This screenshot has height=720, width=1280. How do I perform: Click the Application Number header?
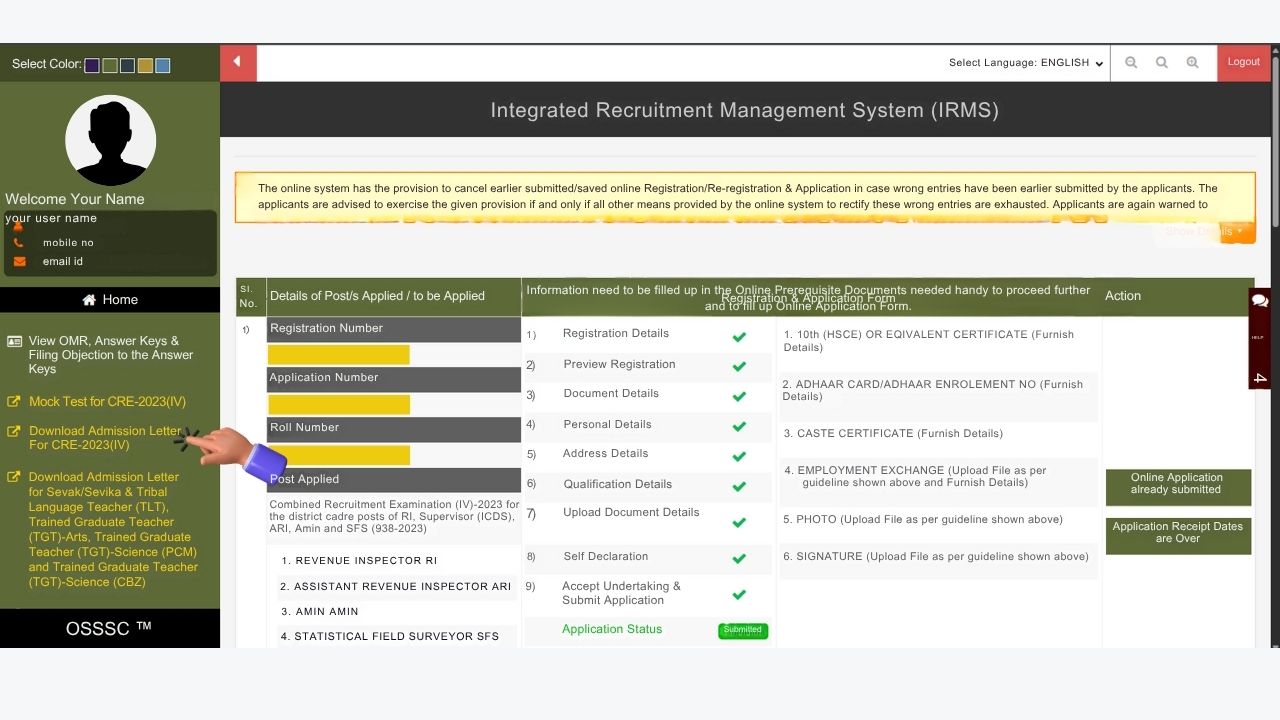coord(394,378)
